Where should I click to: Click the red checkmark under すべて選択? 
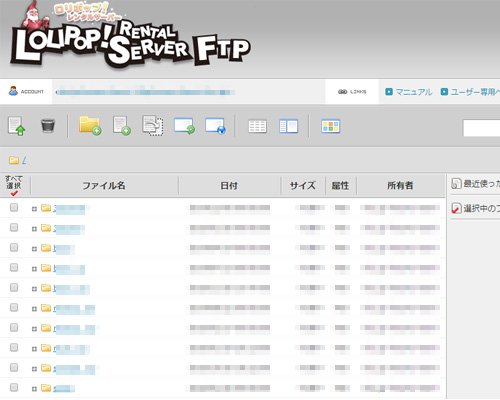tap(14, 193)
